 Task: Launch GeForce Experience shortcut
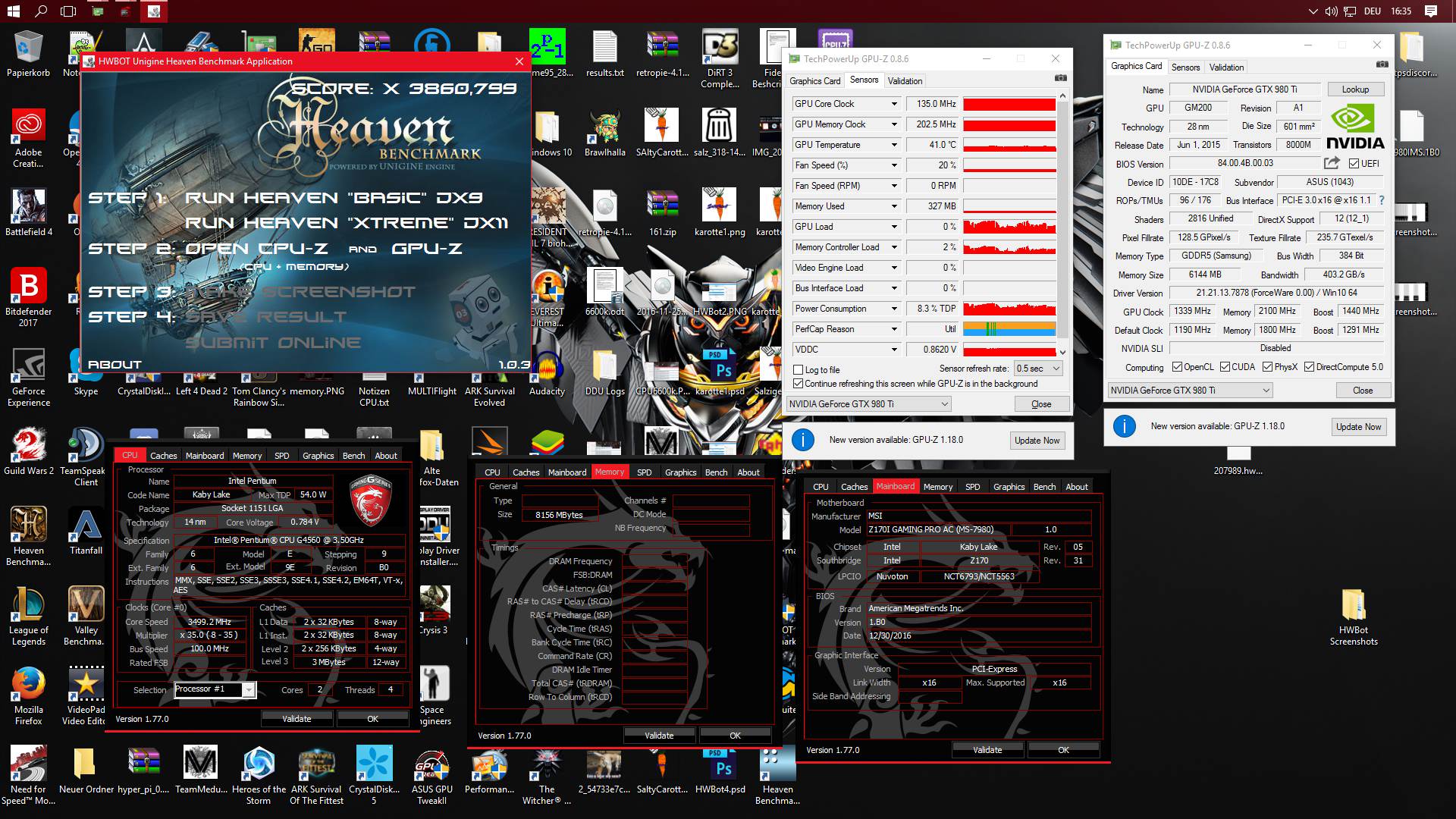[x=28, y=377]
